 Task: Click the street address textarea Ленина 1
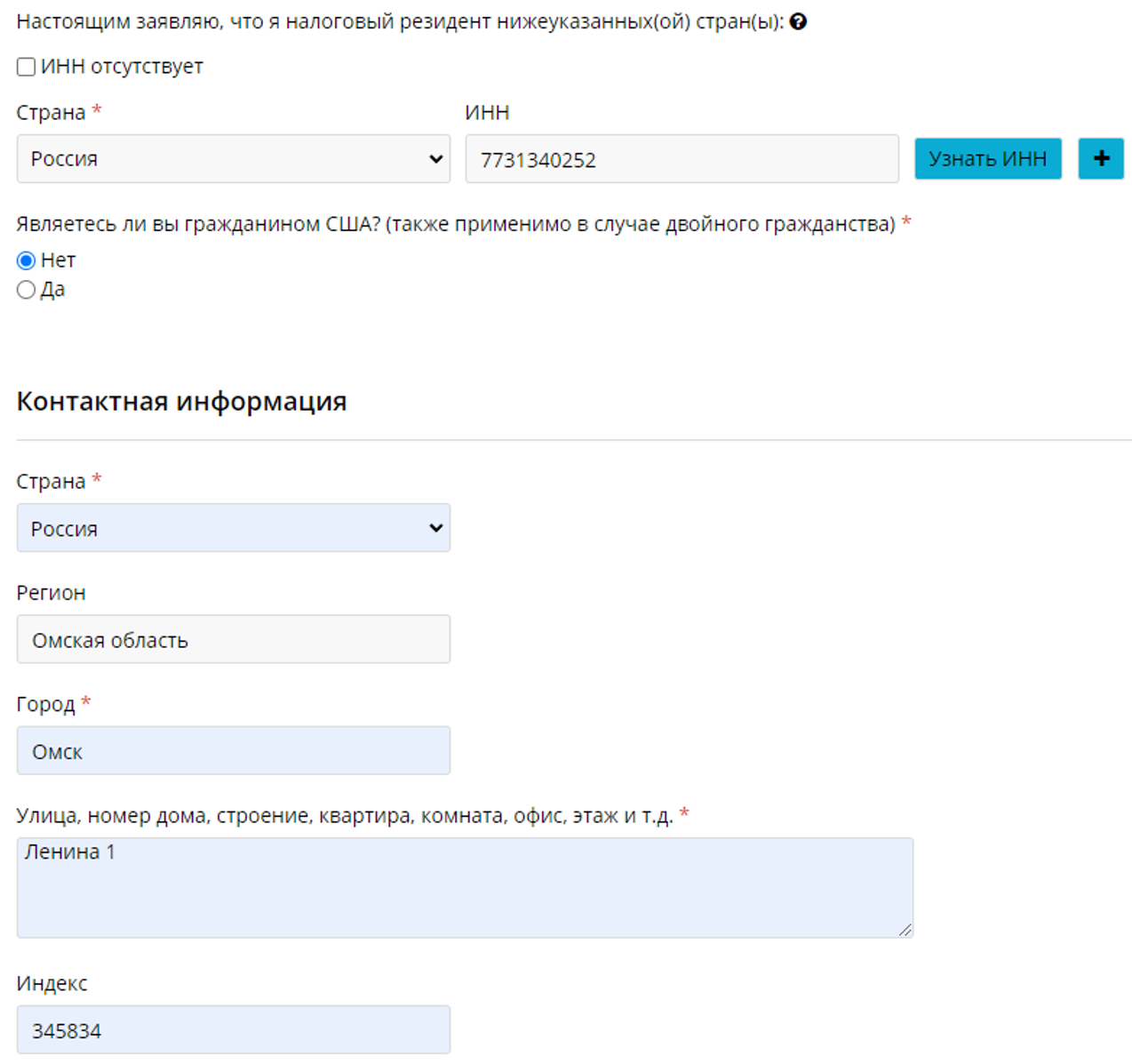tap(465, 887)
